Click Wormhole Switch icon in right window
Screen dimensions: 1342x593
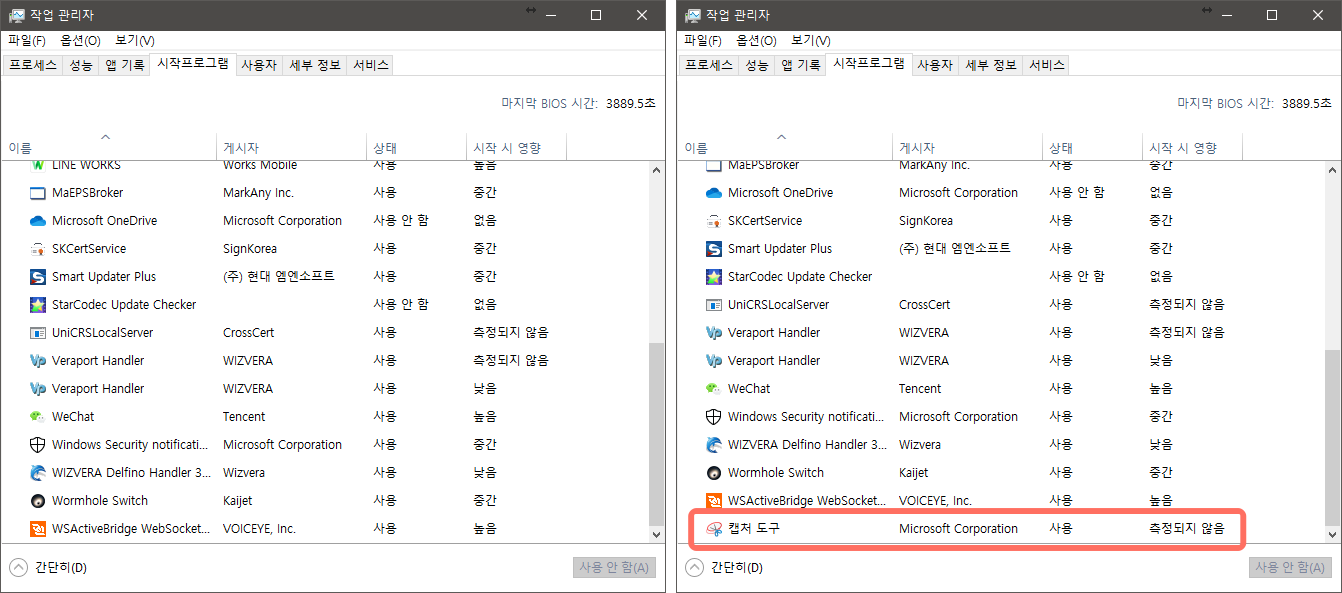click(714, 473)
